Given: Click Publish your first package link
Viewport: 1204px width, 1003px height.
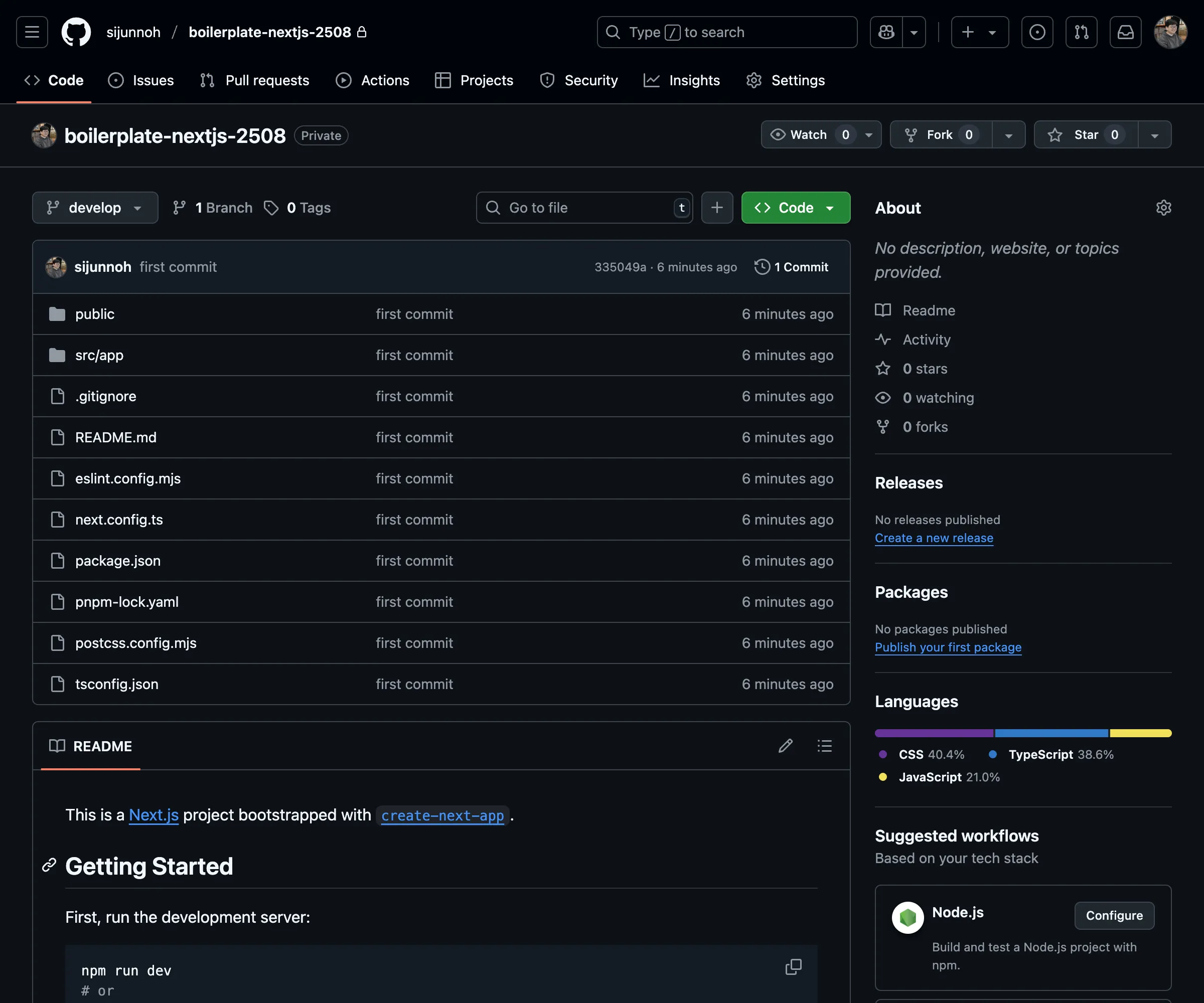Looking at the screenshot, I should 948,647.
